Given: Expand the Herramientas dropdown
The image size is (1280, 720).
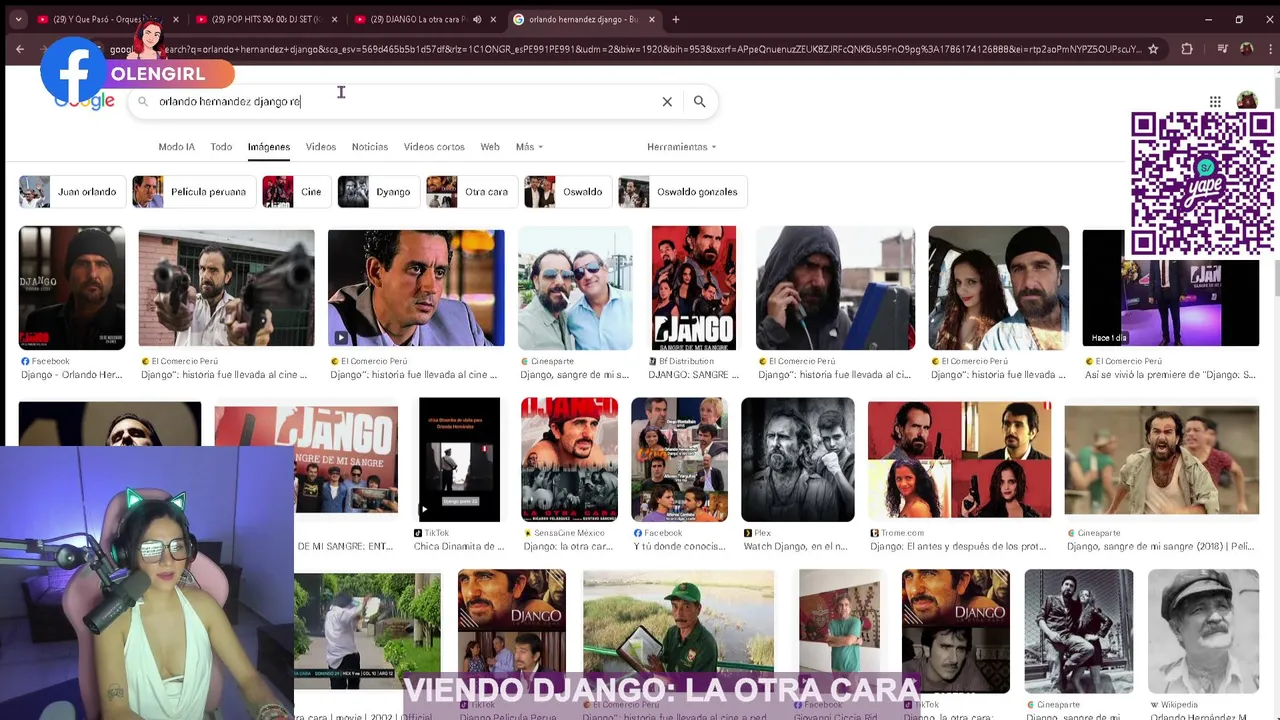Looking at the screenshot, I should (x=682, y=147).
